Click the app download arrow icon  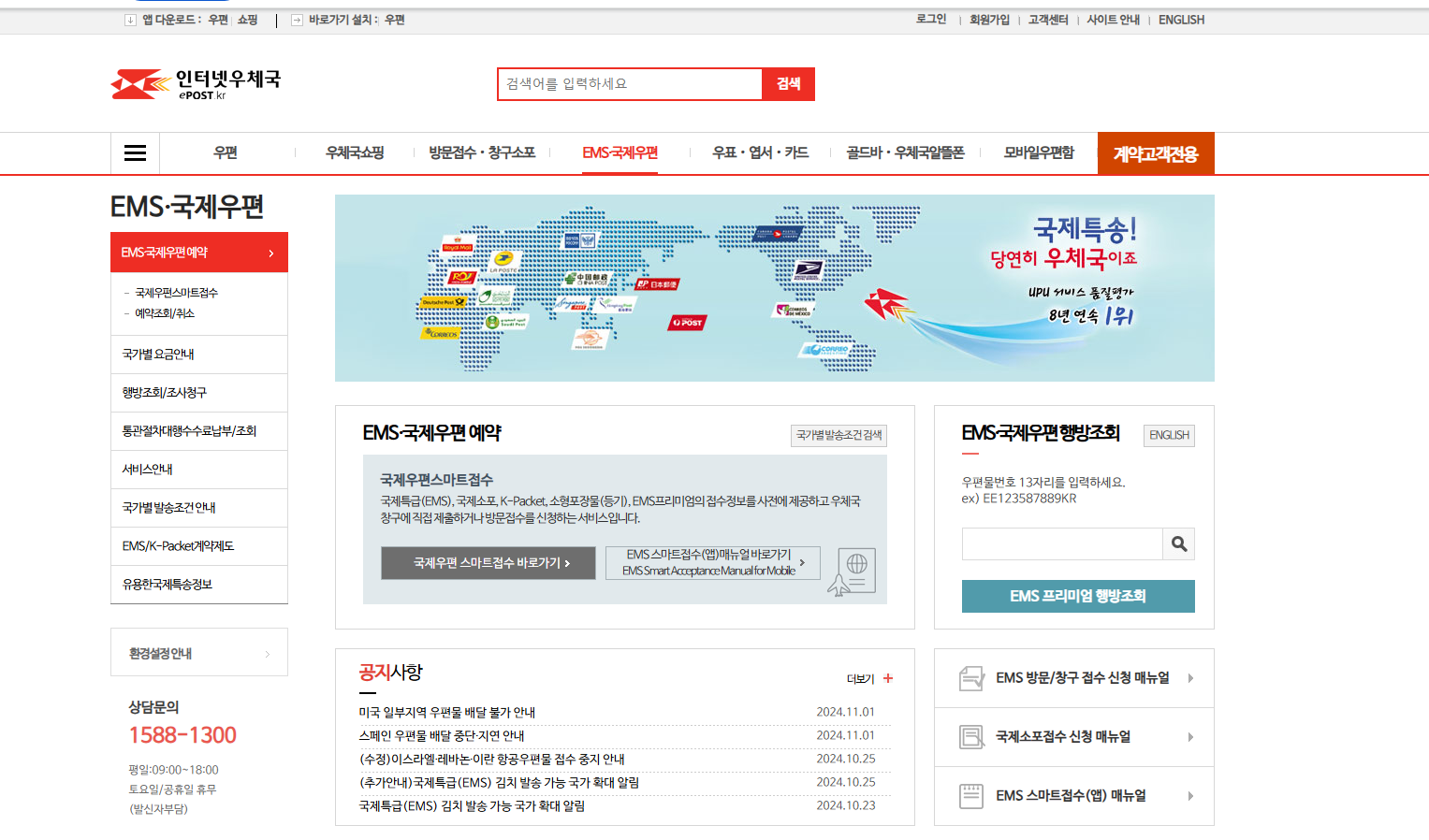[x=130, y=20]
